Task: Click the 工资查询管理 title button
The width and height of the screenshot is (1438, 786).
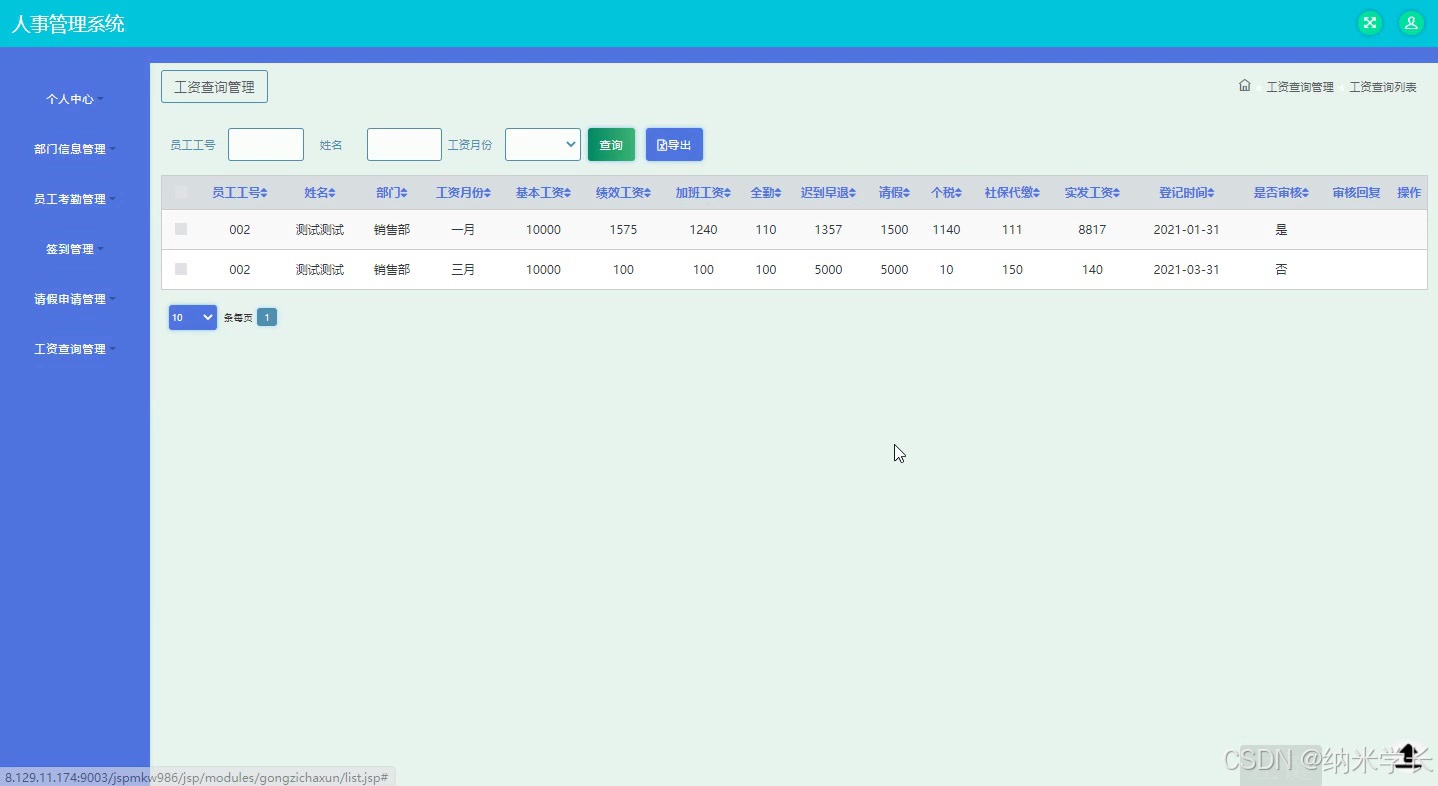Action: (x=214, y=87)
